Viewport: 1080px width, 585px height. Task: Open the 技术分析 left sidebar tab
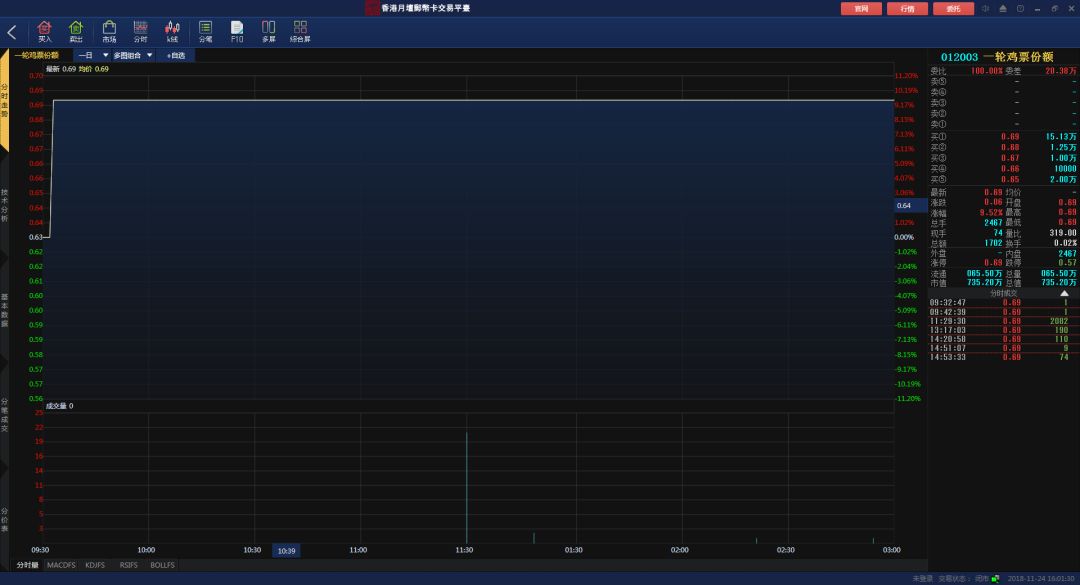tap(4, 205)
